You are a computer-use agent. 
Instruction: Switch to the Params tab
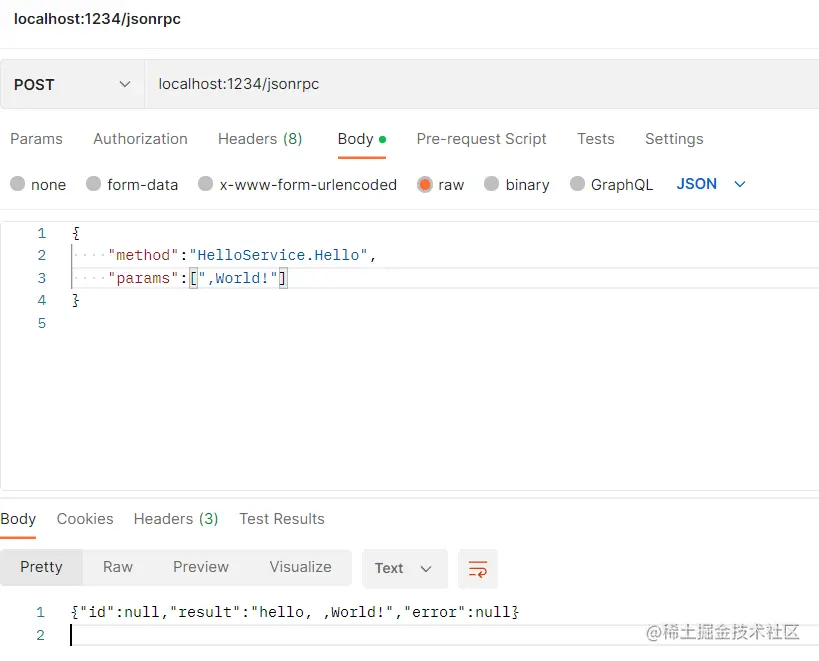[36, 139]
